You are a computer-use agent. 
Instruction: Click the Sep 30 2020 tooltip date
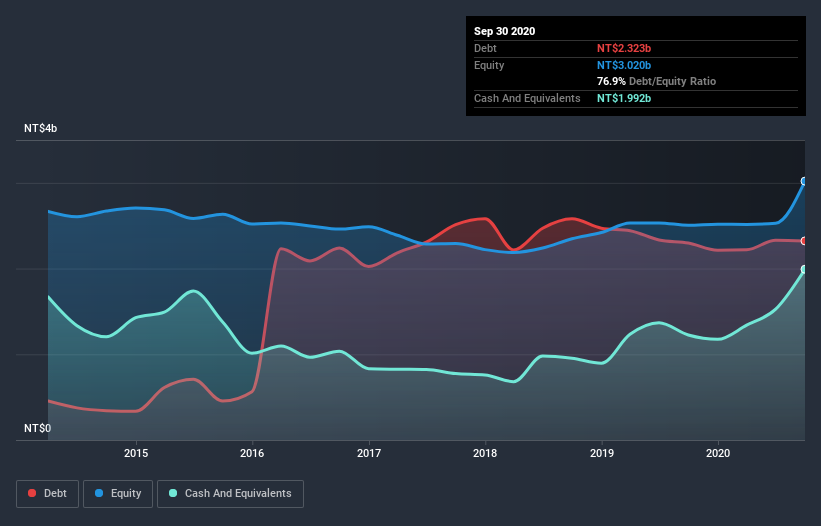(x=505, y=31)
